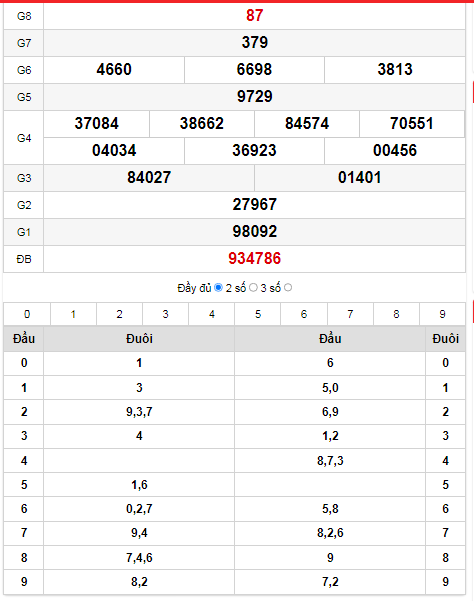Click digit filter tab 0

pos(27,314)
